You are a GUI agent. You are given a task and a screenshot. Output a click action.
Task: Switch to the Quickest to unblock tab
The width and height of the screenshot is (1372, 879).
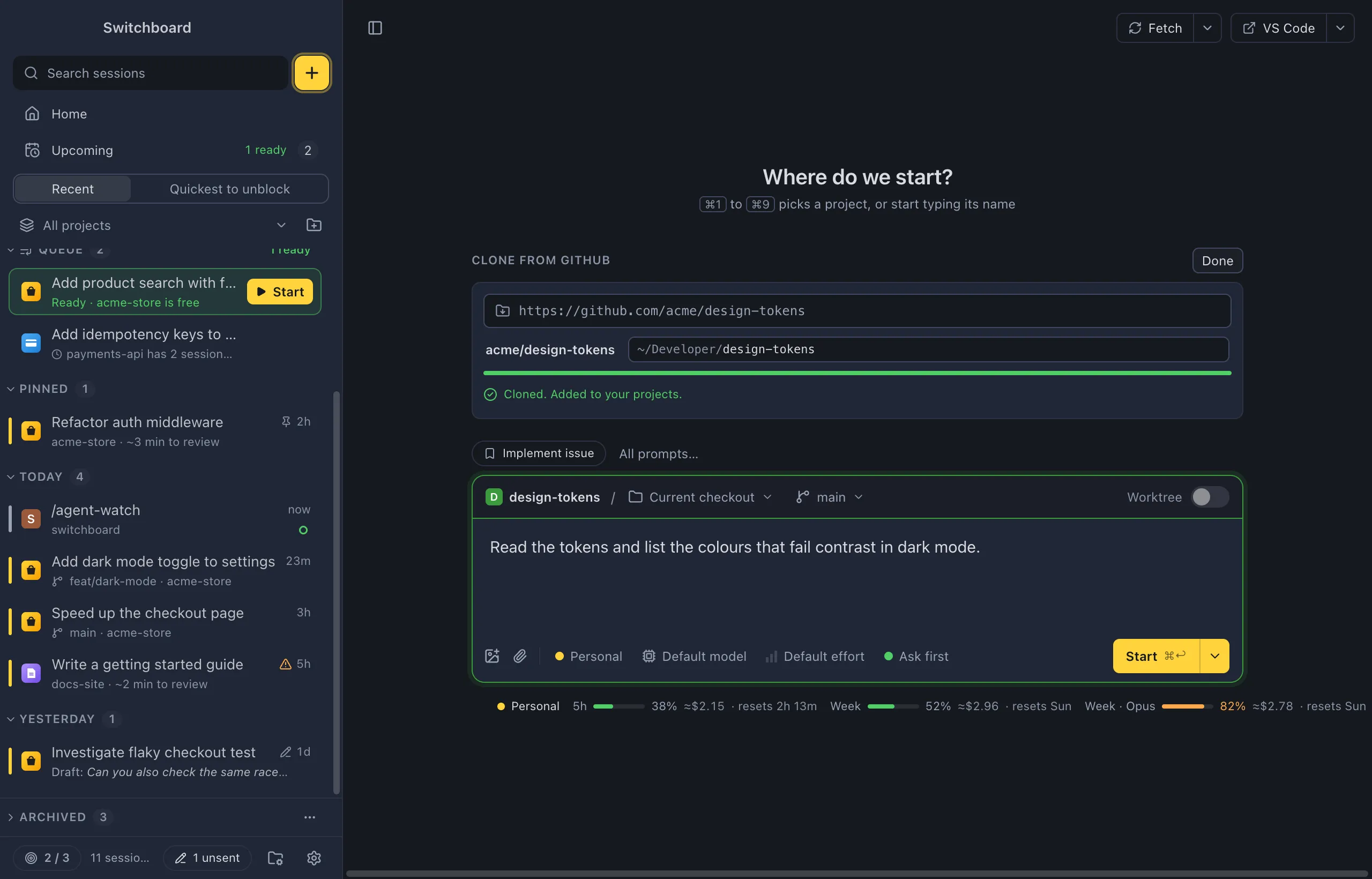coord(229,189)
